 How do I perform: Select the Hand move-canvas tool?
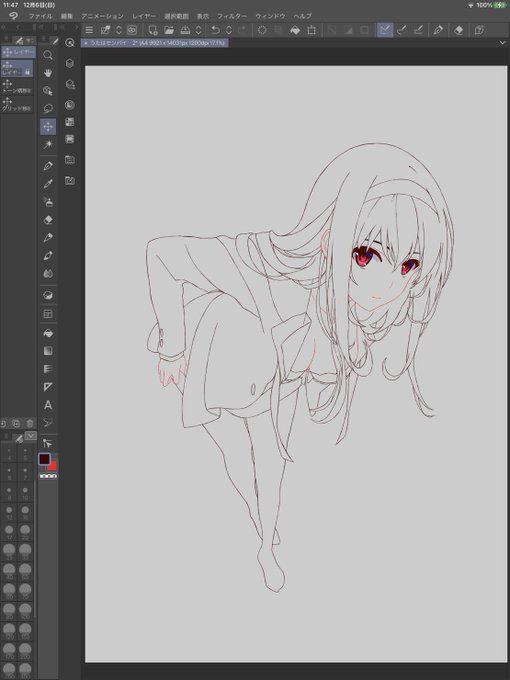48,73
